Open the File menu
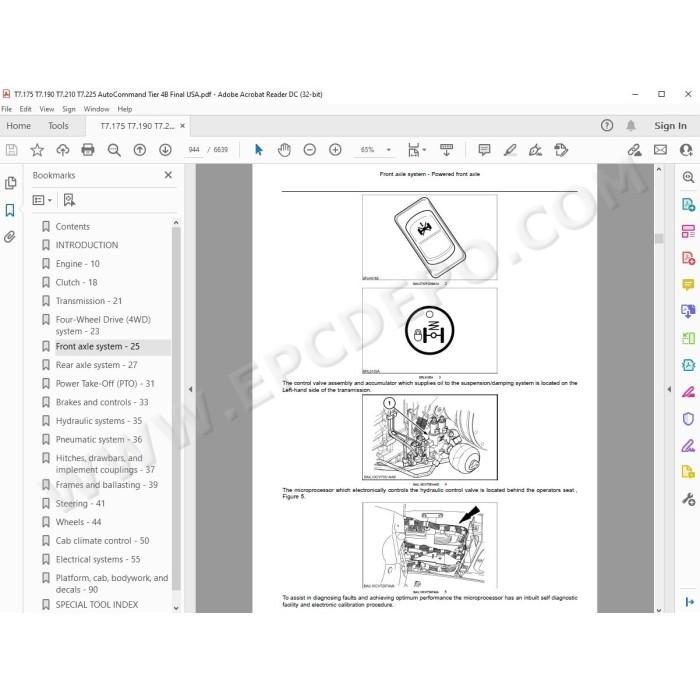 click(6, 109)
